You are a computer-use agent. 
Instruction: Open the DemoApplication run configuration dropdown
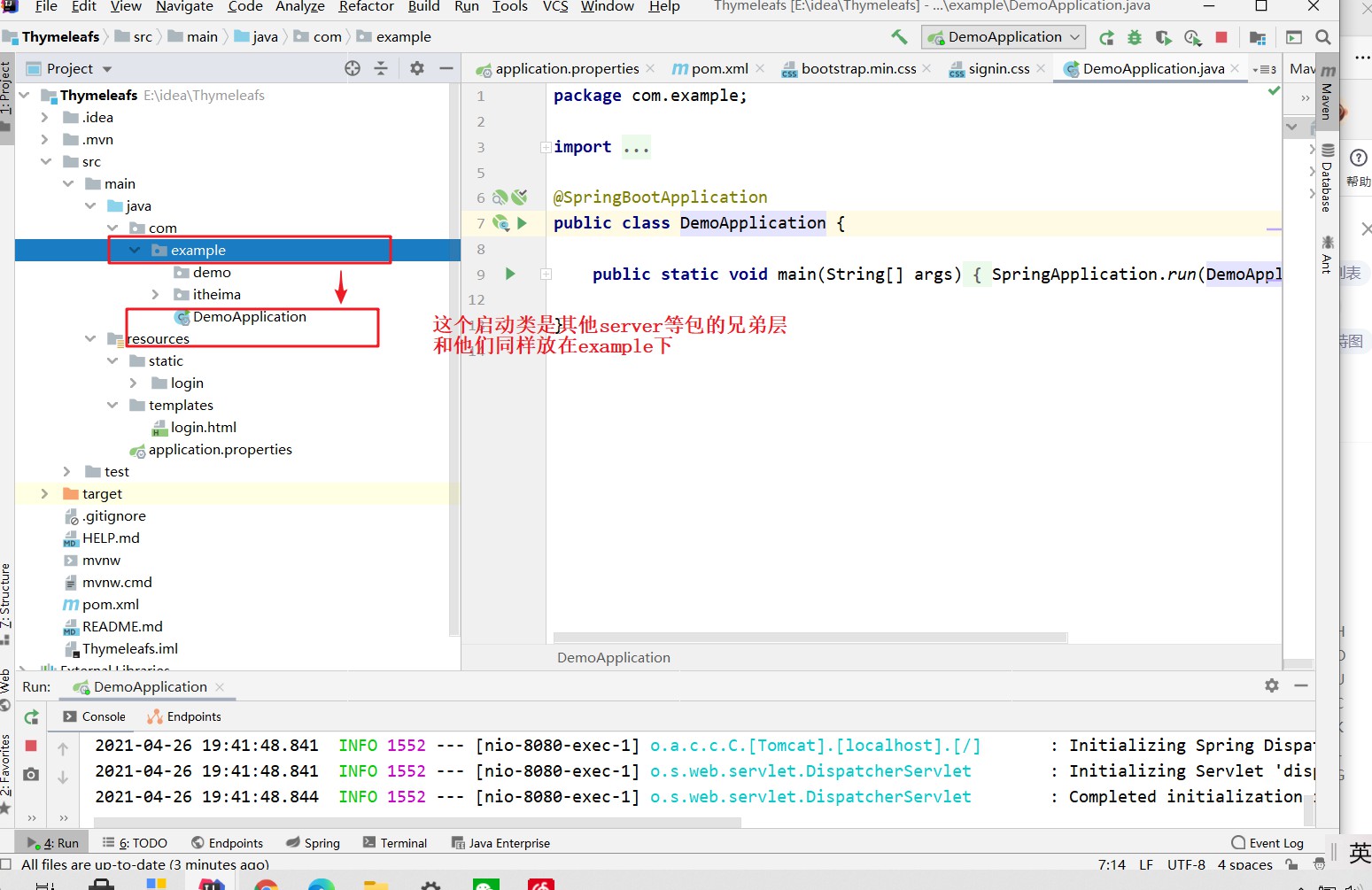point(1004,37)
